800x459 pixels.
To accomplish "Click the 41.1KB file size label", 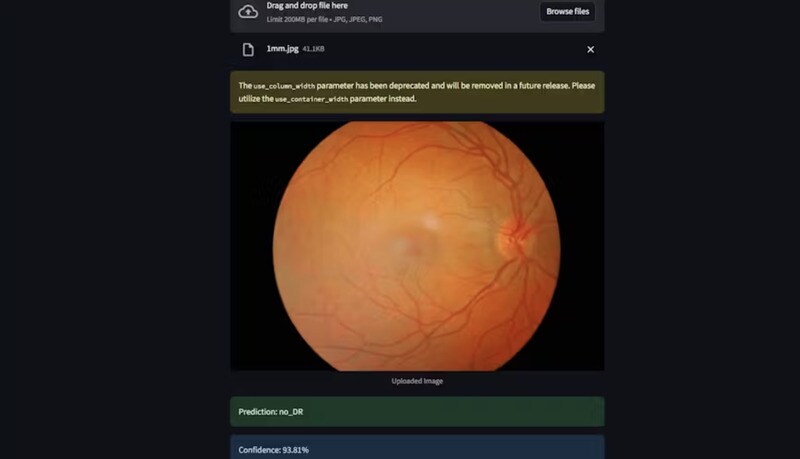I will pyautogui.click(x=313, y=49).
